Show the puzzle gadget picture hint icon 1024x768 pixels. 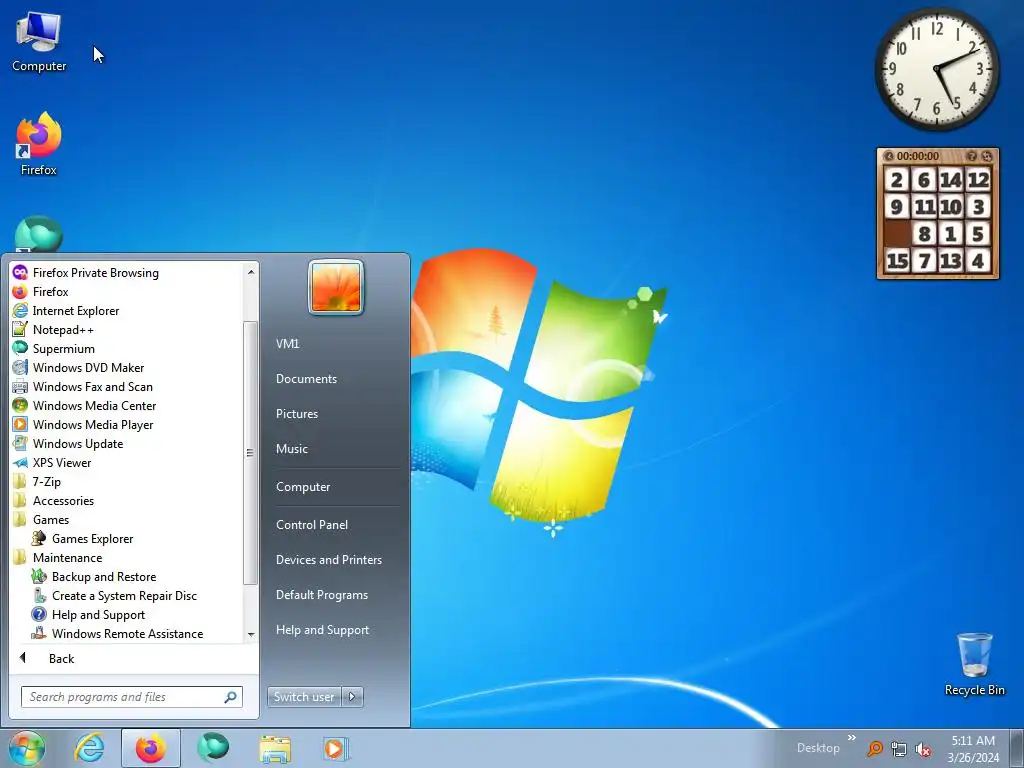pyautogui.click(x=972, y=156)
